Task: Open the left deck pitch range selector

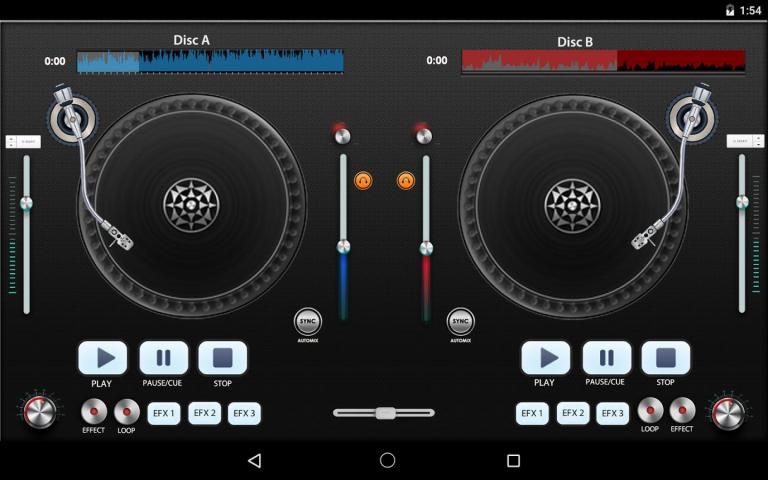Action: [x=24, y=141]
